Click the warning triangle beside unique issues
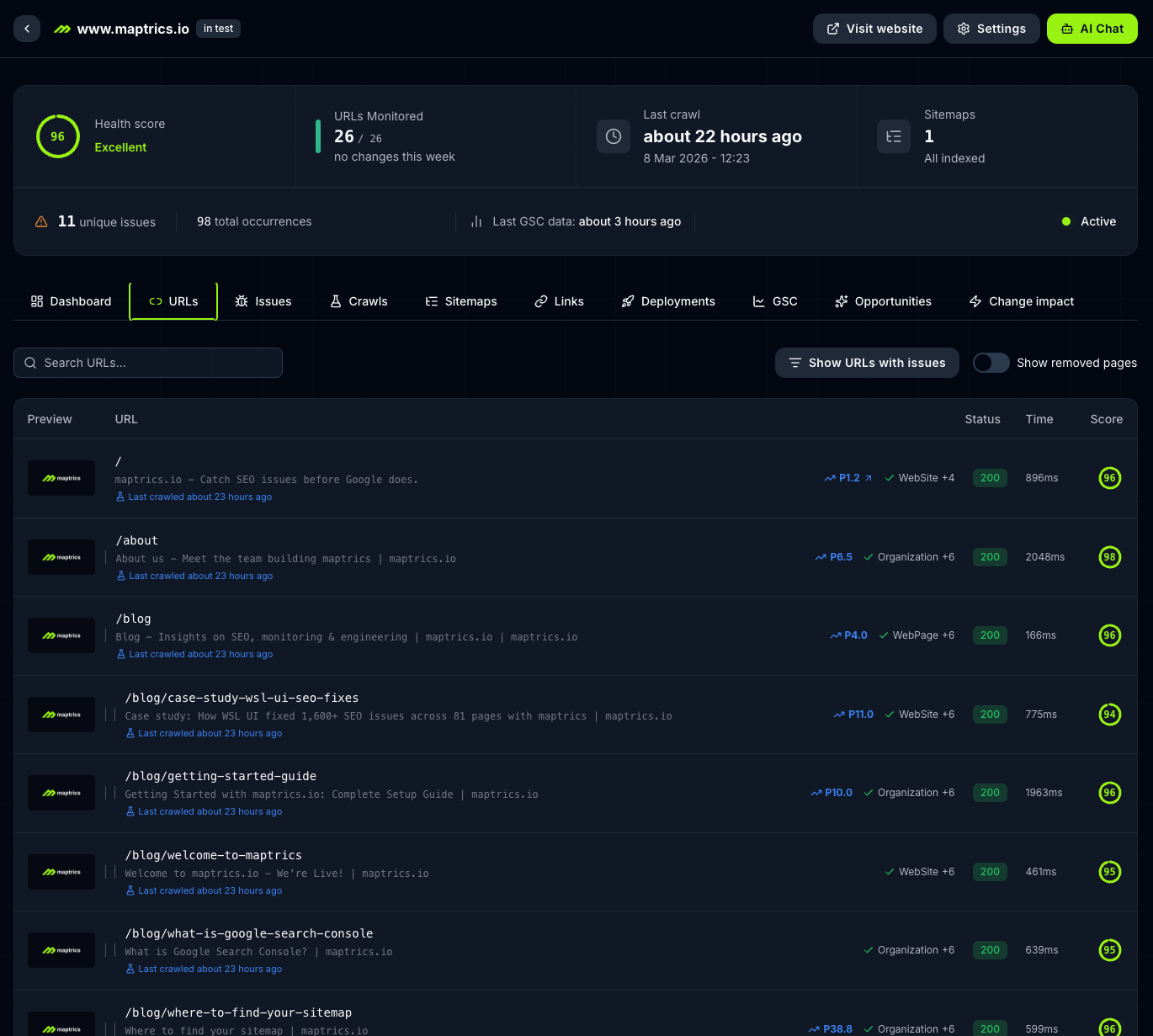This screenshot has width=1153, height=1036. coord(41,221)
